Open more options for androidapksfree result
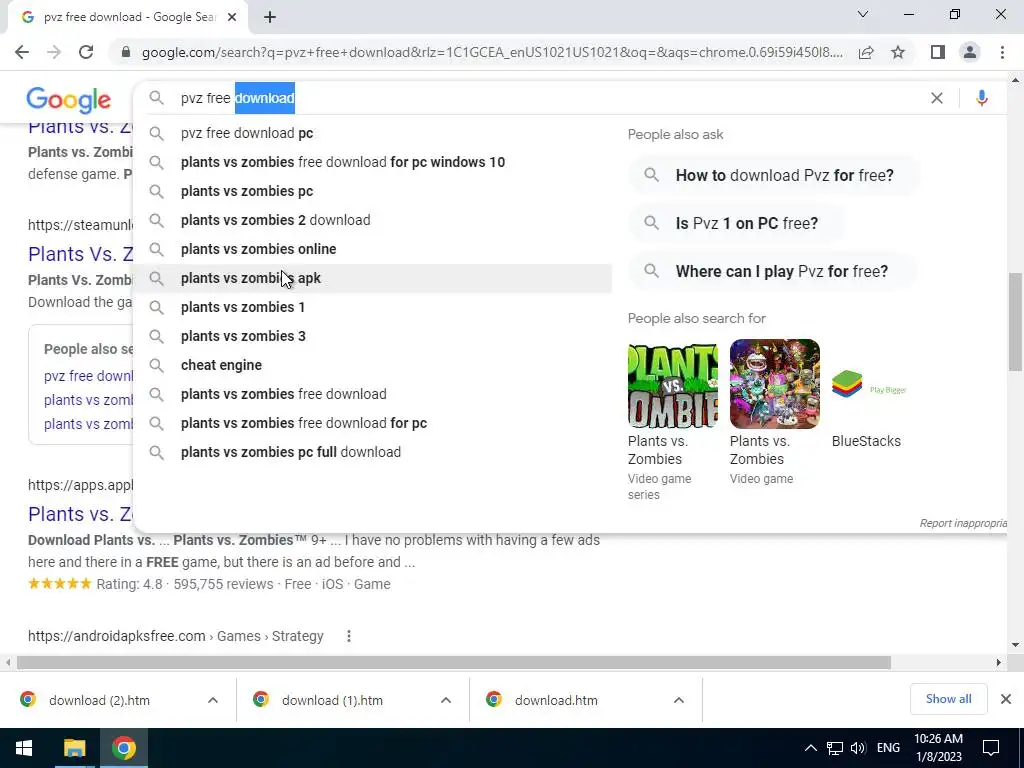This screenshot has width=1024, height=768. coord(349,636)
